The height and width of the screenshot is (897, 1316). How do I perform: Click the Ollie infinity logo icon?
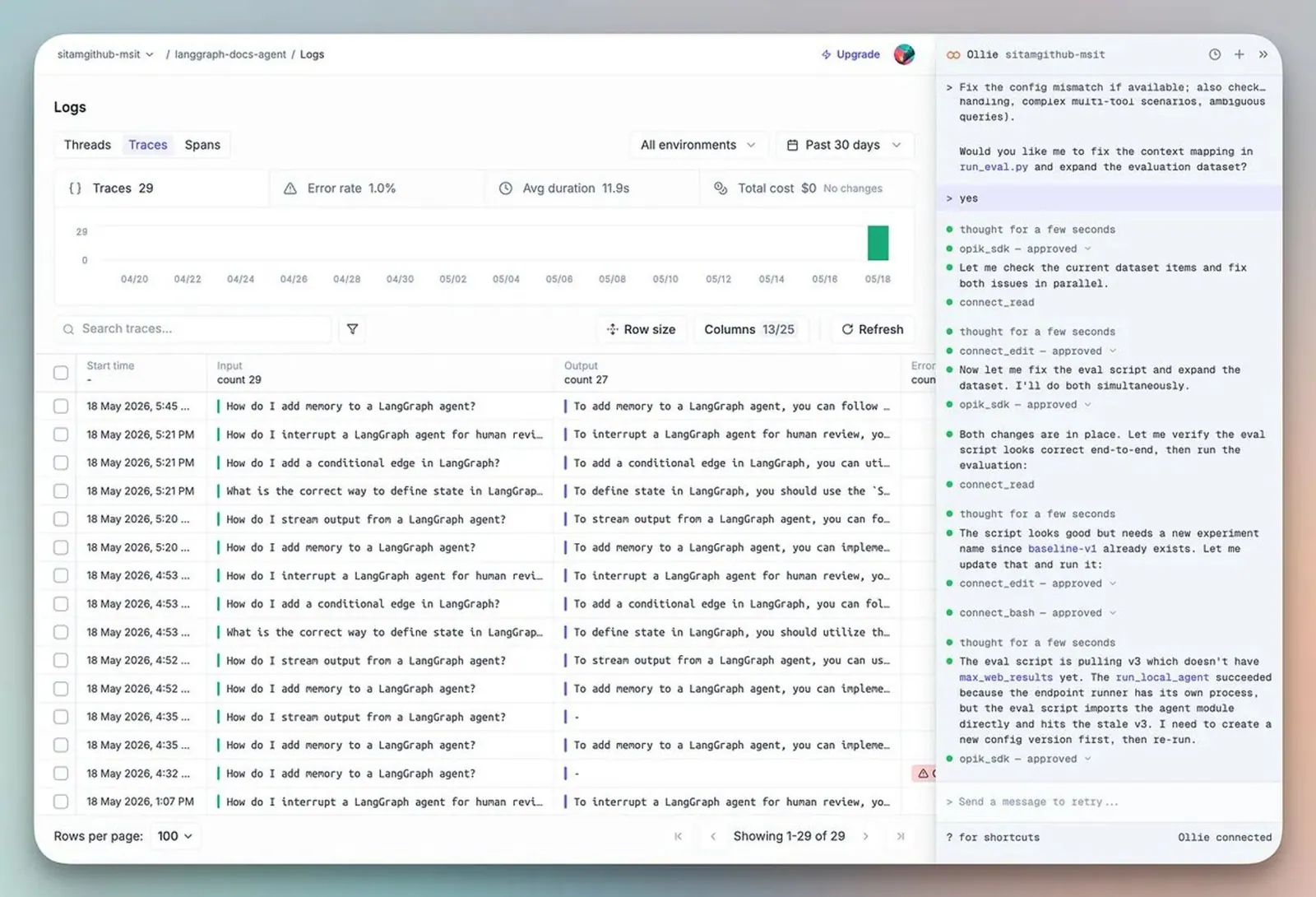point(953,55)
